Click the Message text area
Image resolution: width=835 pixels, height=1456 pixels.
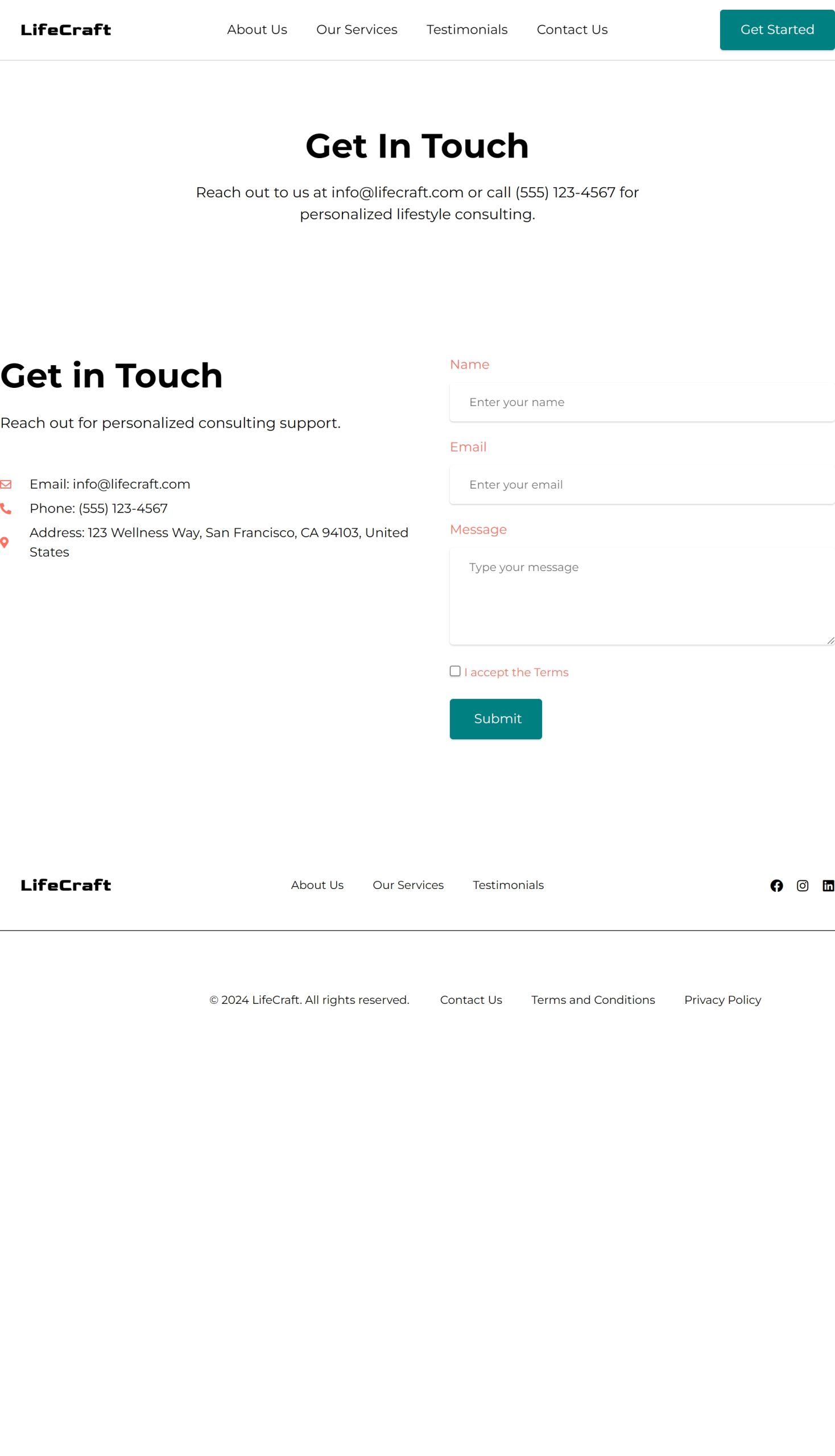(642, 597)
